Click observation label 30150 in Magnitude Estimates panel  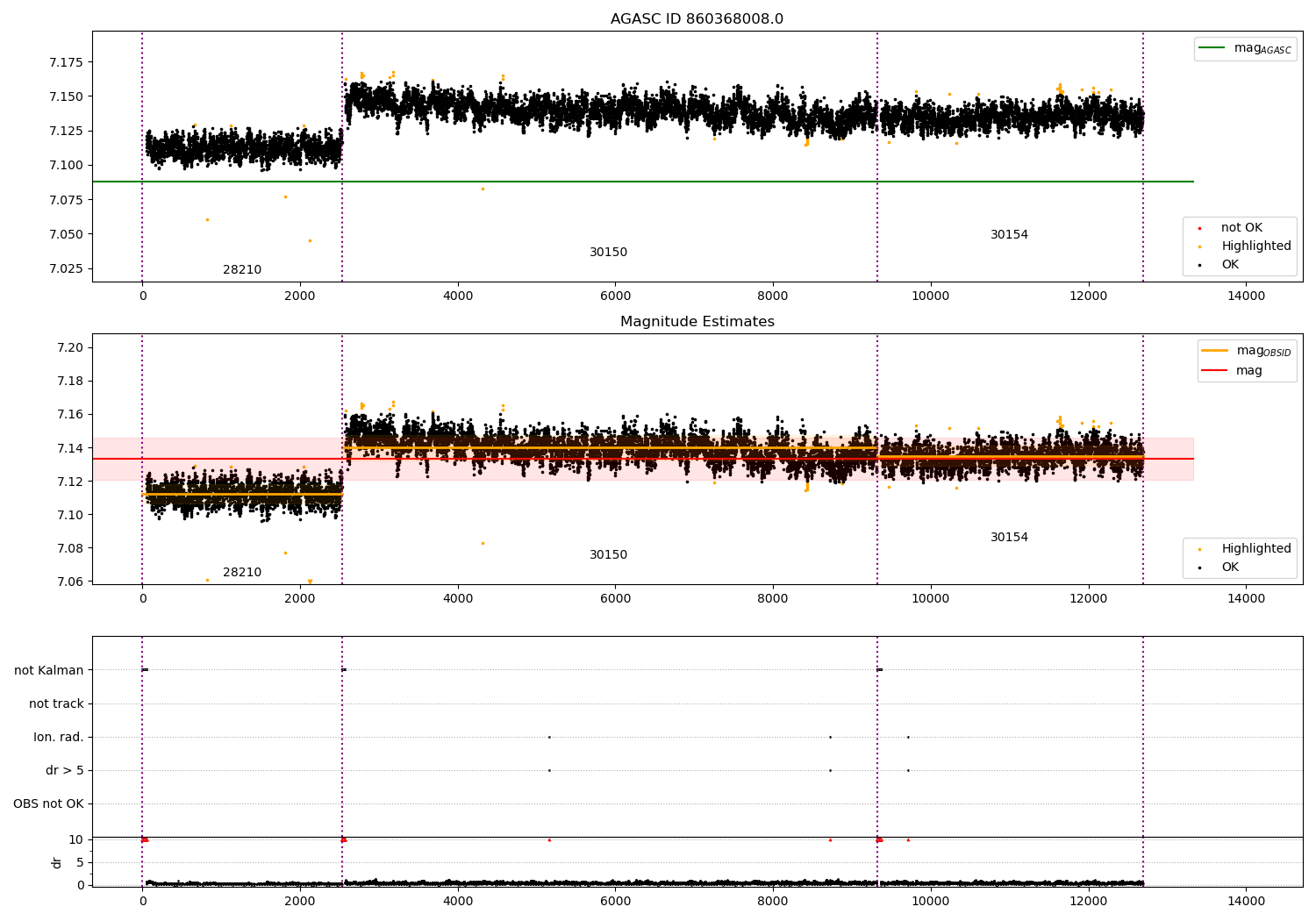point(608,555)
